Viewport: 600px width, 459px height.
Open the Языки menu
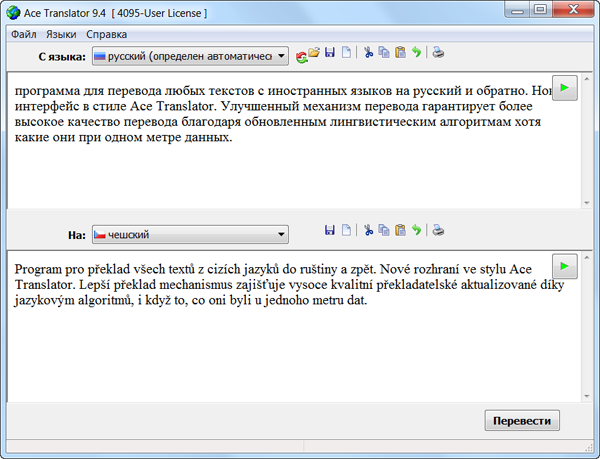pyautogui.click(x=61, y=33)
